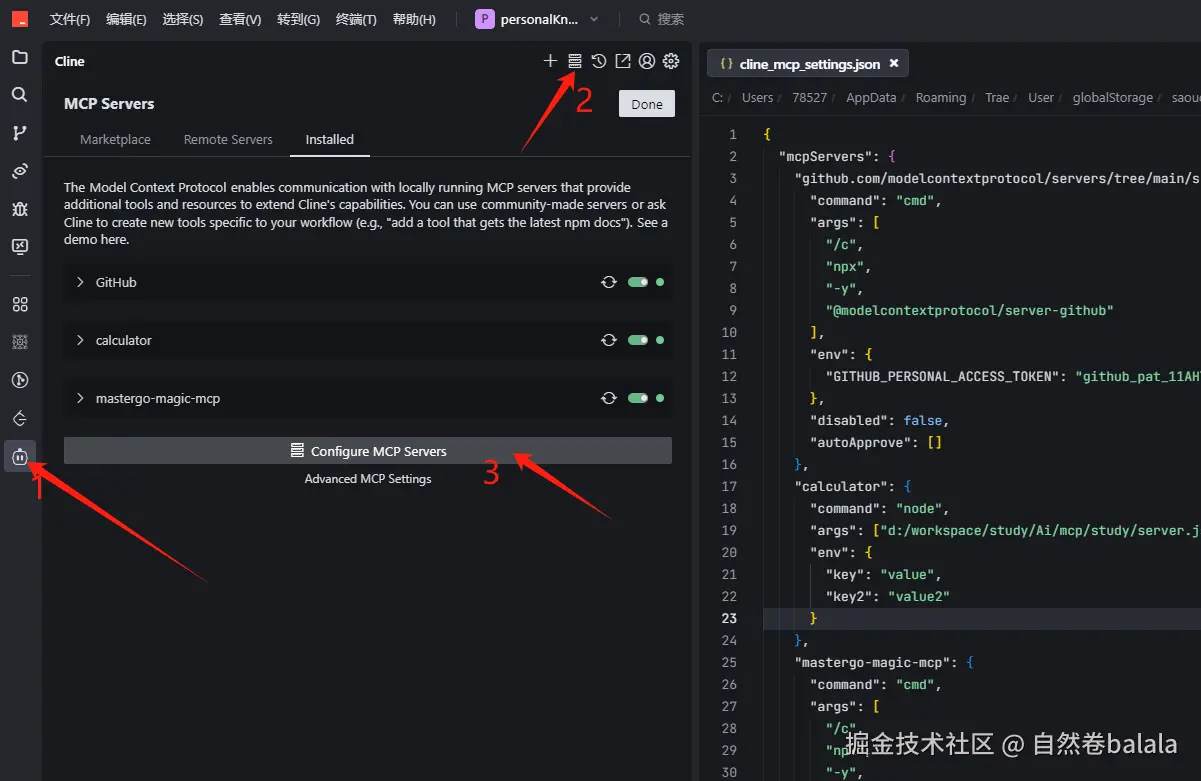This screenshot has height=781, width=1201.
Task: Pop out Cline into editor tab icon
Action: click(622, 61)
